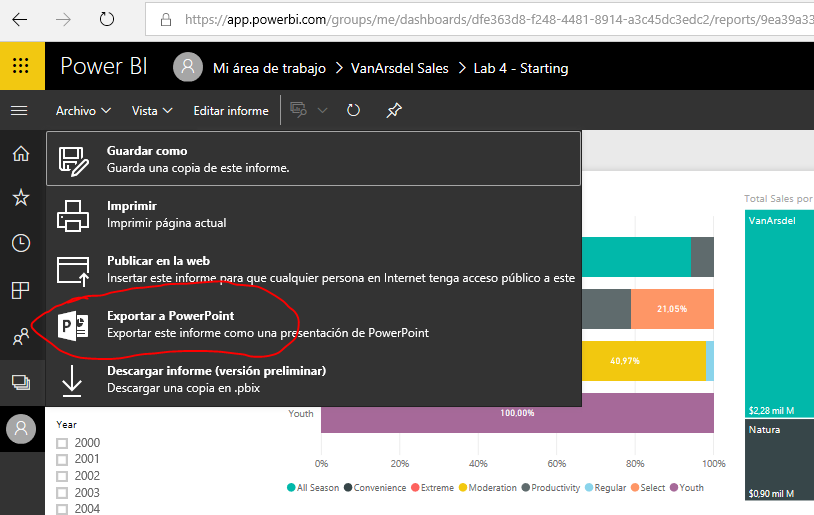Open Apps icon in sidebar
This screenshot has width=814, height=515.
pyautogui.click(x=21, y=290)
